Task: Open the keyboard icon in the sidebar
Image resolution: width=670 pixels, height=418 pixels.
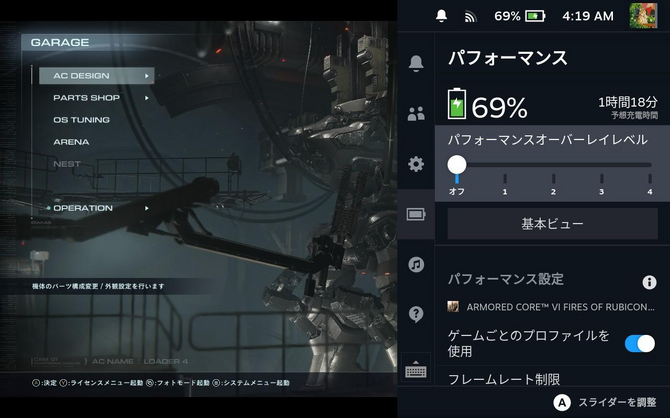Action: 416,371
